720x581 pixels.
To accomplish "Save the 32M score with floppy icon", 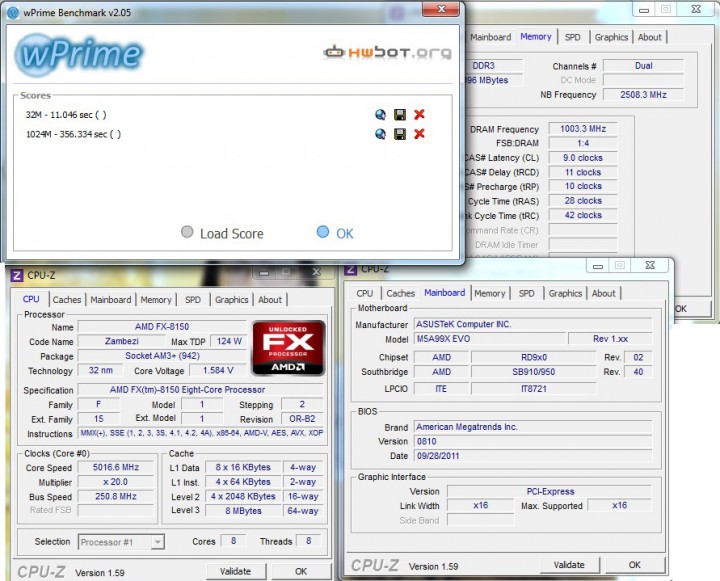I will (400, 114).
